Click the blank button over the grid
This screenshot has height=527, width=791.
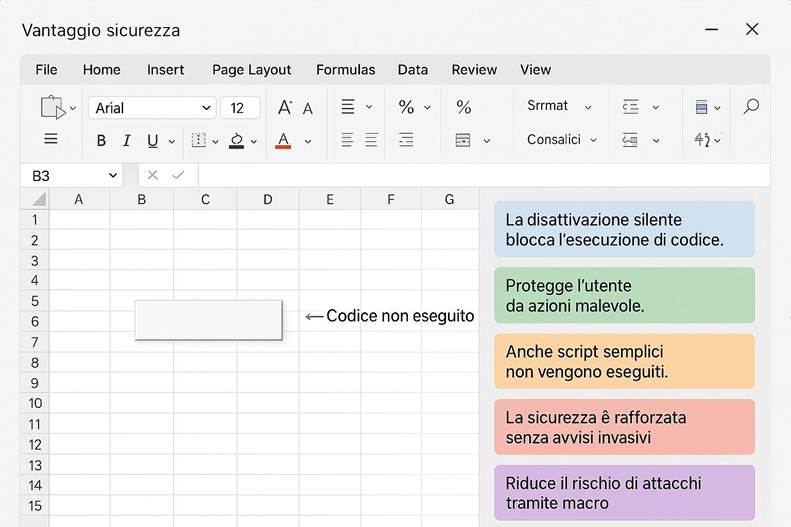coord(209,320)
